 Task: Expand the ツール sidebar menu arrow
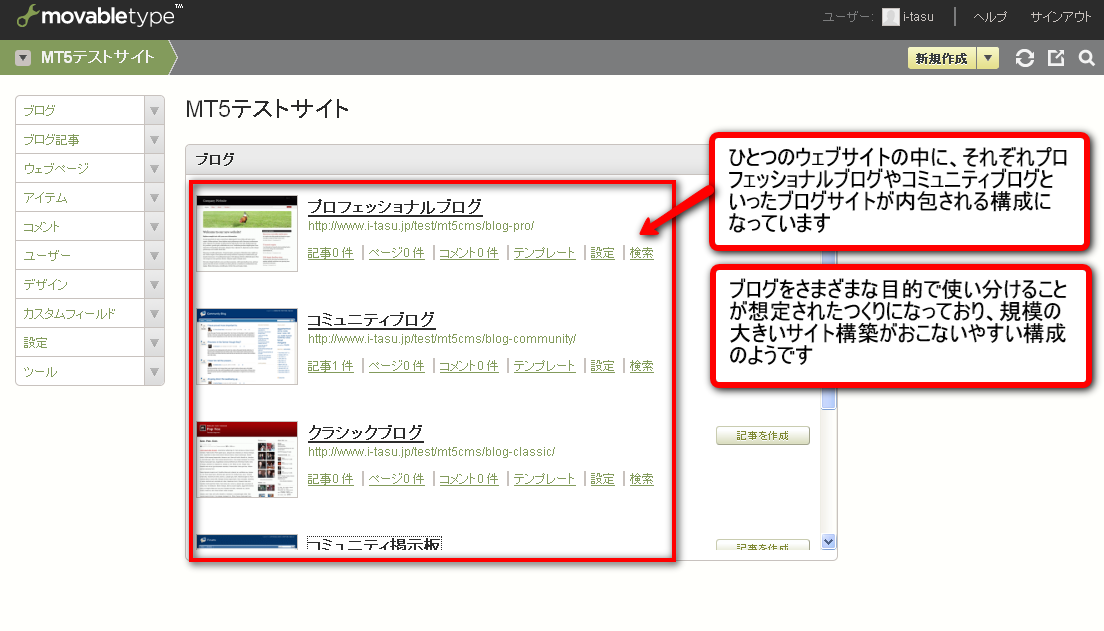point(154,372)
